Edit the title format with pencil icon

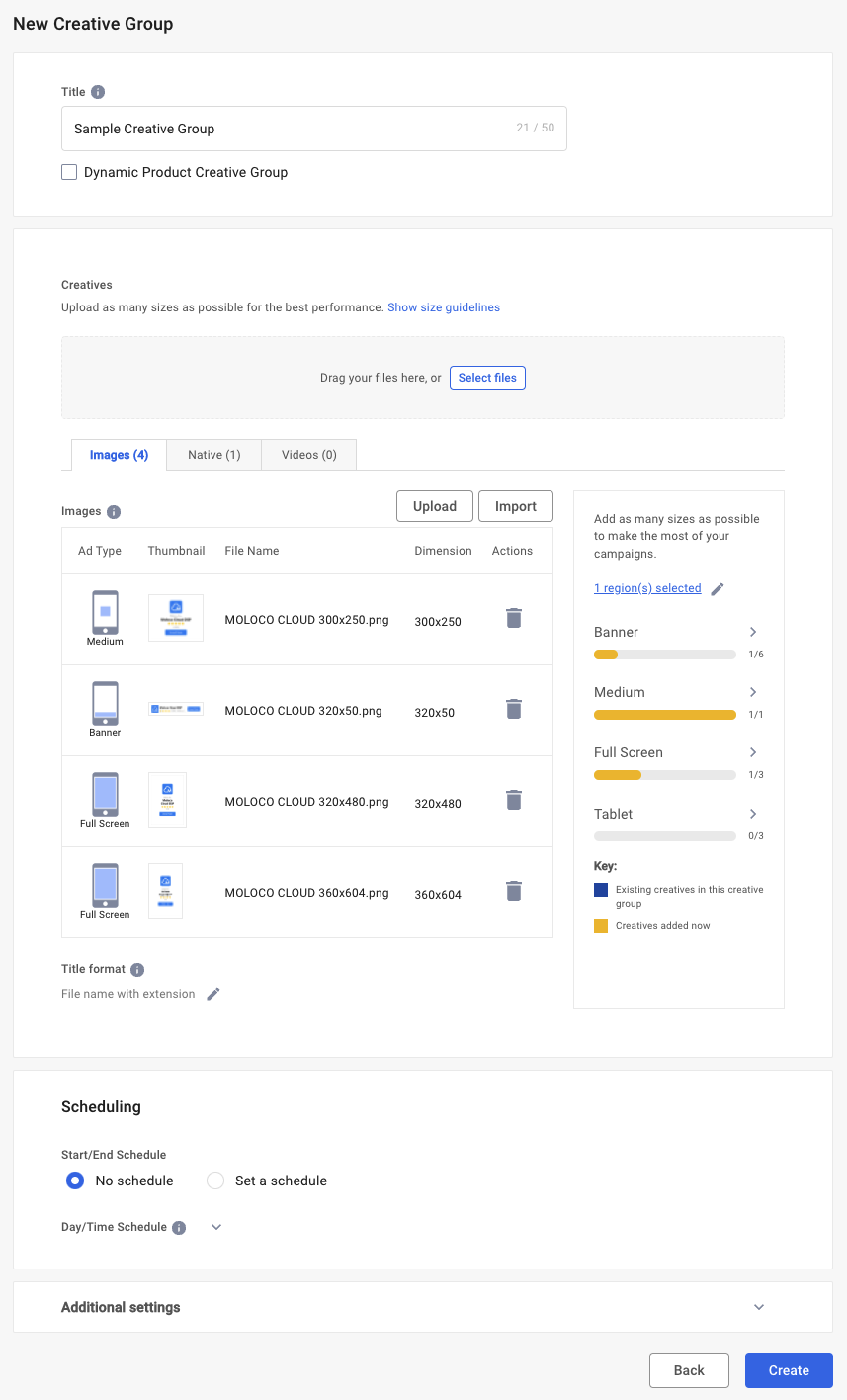point(213,994)
